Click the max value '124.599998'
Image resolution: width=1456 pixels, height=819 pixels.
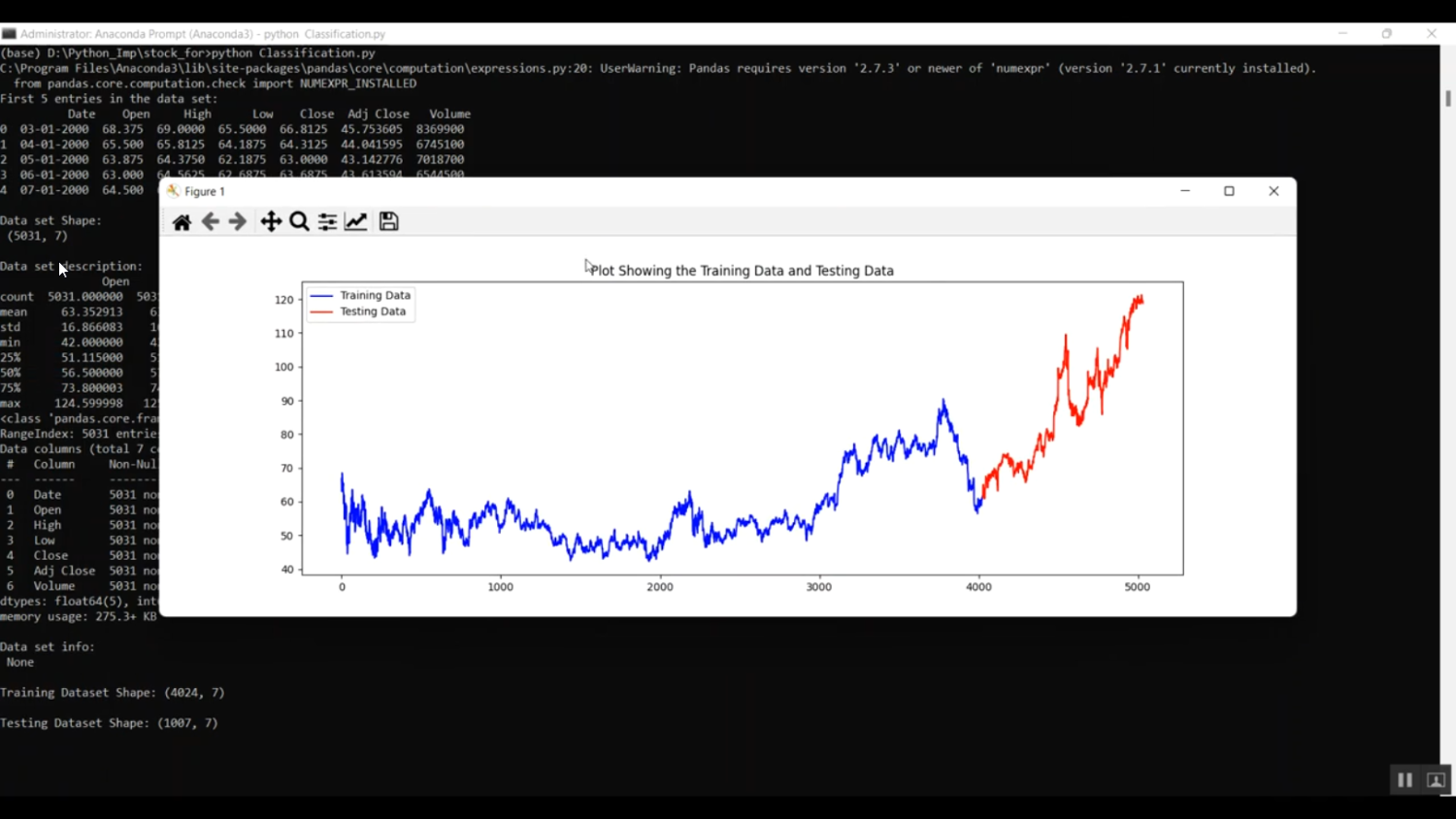[88, 404]
